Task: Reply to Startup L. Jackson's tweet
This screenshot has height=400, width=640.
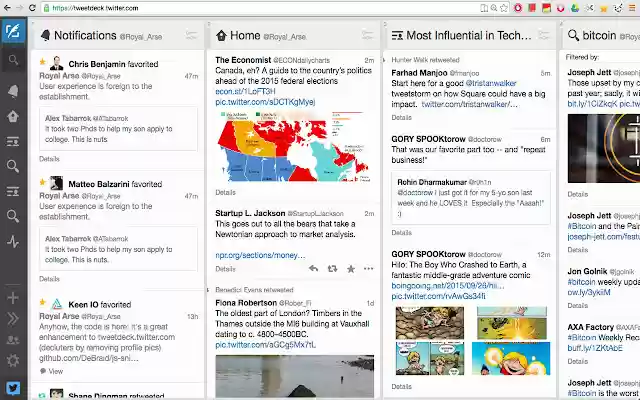Action: [x=313, y=269]
